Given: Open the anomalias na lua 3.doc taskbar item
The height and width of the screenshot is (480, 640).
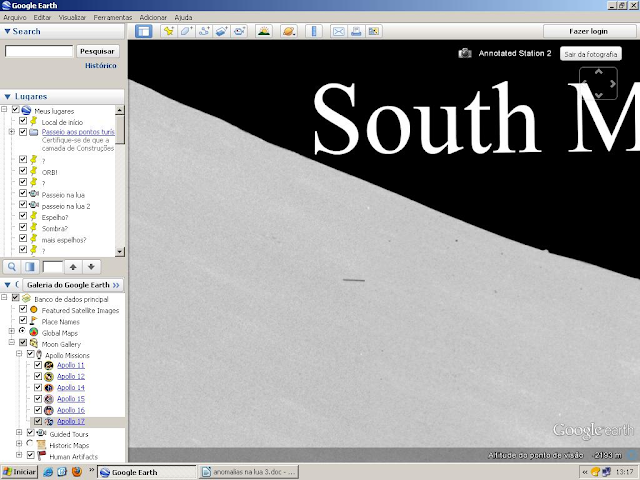Looking at the screenshot, I should (x=249, y=472).
